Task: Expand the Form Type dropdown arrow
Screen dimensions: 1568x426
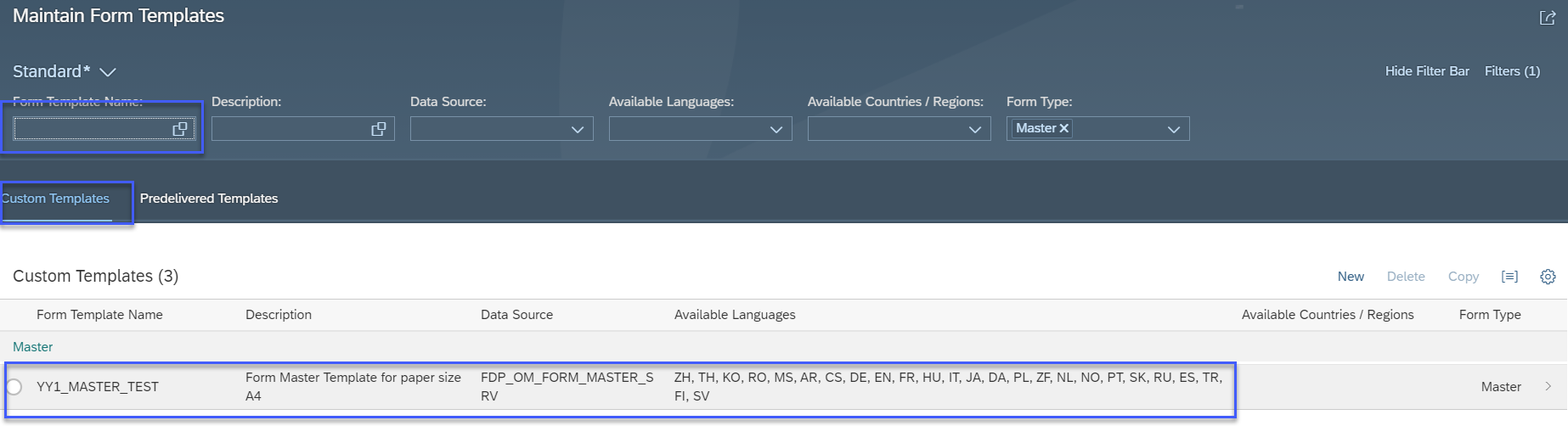Action: [1174, 129]
